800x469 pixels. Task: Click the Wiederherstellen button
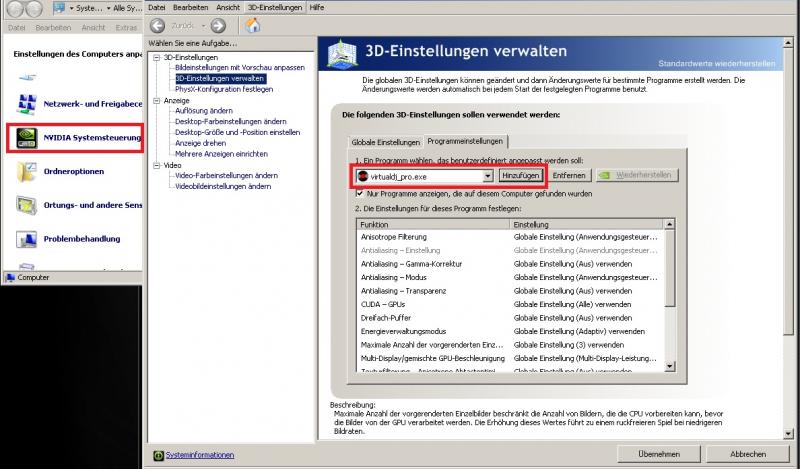(637, 175)
